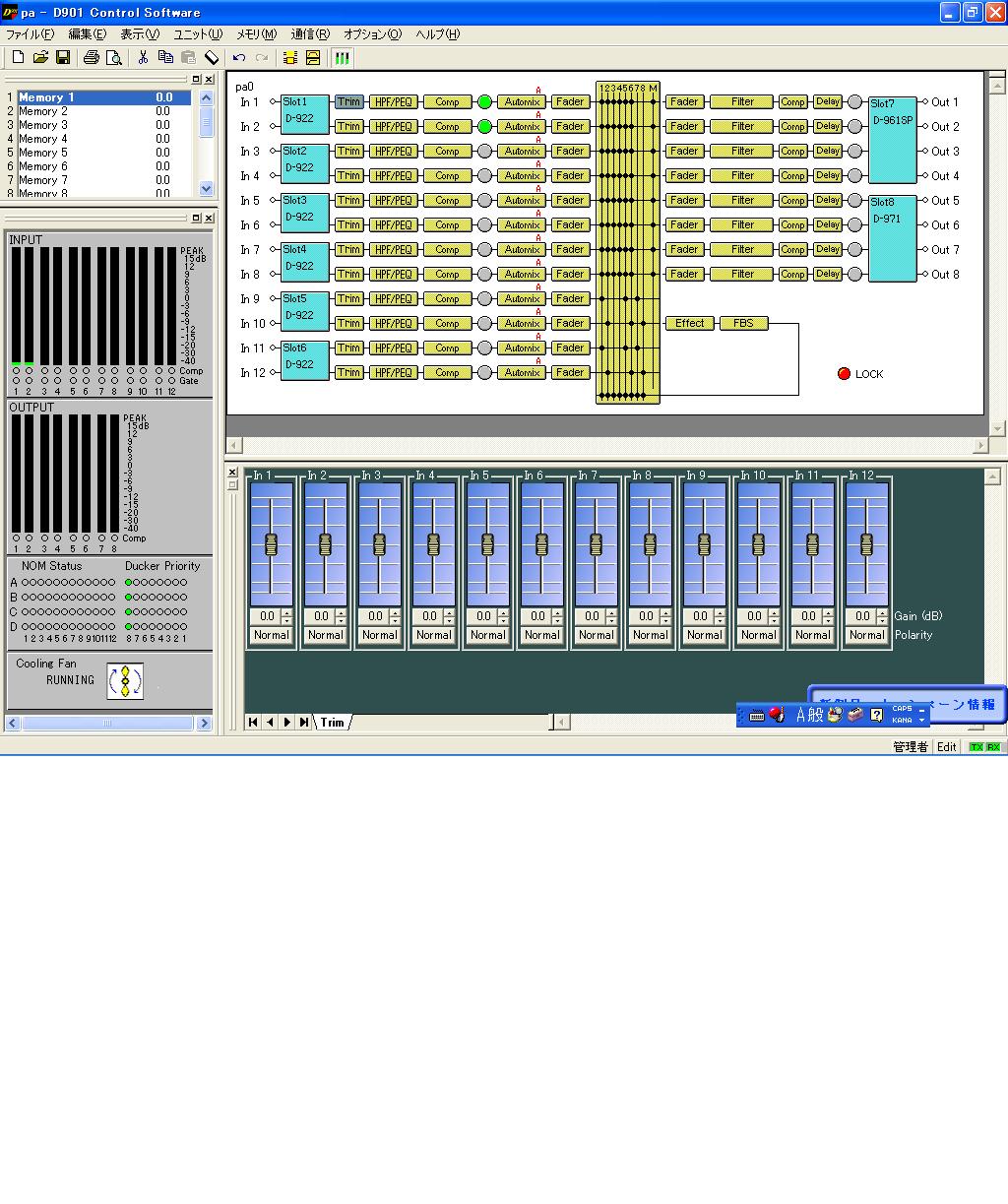Go to the last tab arrow
Viewport: 1008px width, 1204px height.
pos(304,722)
